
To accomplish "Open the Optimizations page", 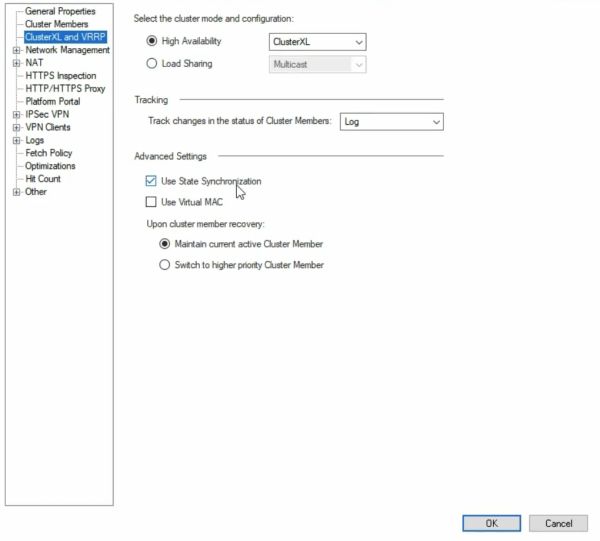I will point(50,166).
